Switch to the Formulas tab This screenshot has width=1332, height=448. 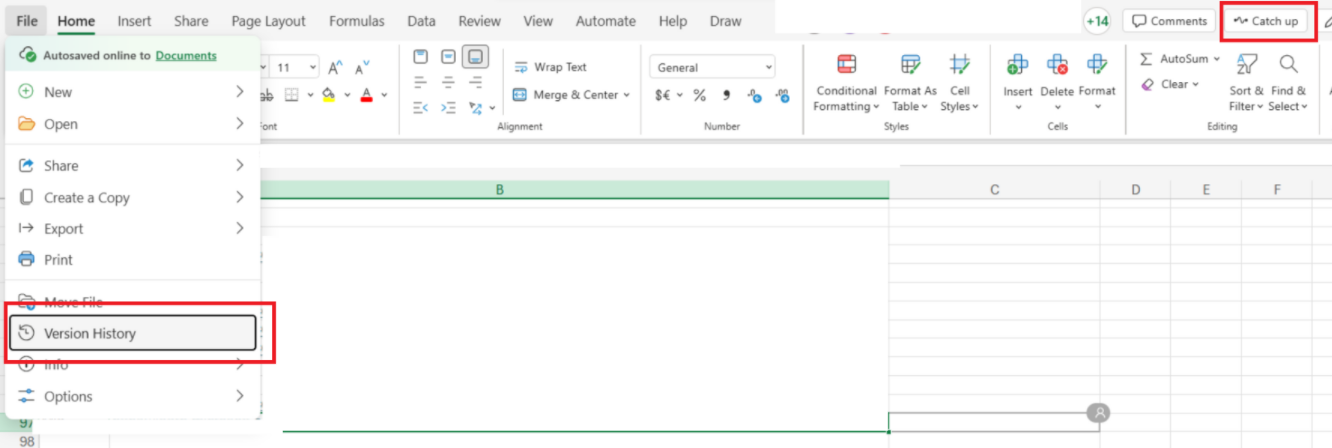tap(357, 20)
